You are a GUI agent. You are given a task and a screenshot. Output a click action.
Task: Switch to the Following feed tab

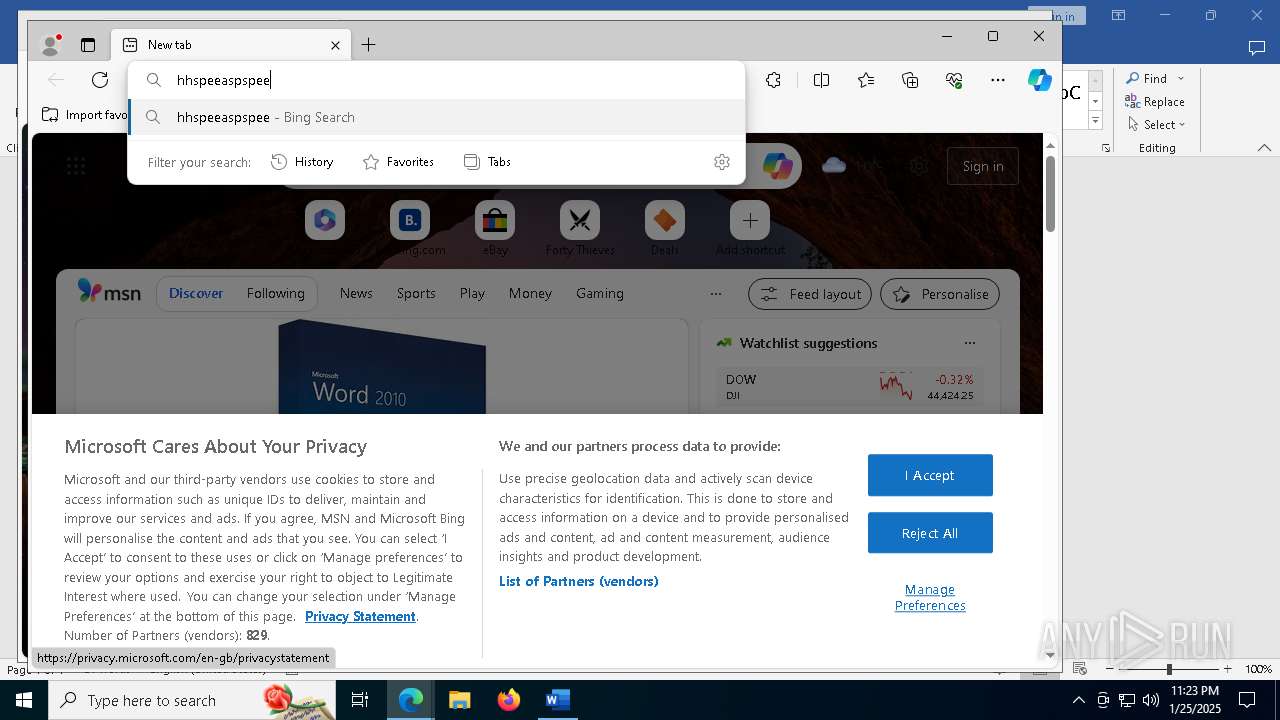click(275, 294)
